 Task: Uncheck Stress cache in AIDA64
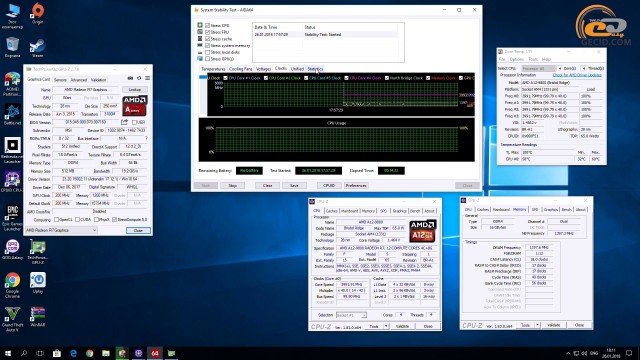207,39
